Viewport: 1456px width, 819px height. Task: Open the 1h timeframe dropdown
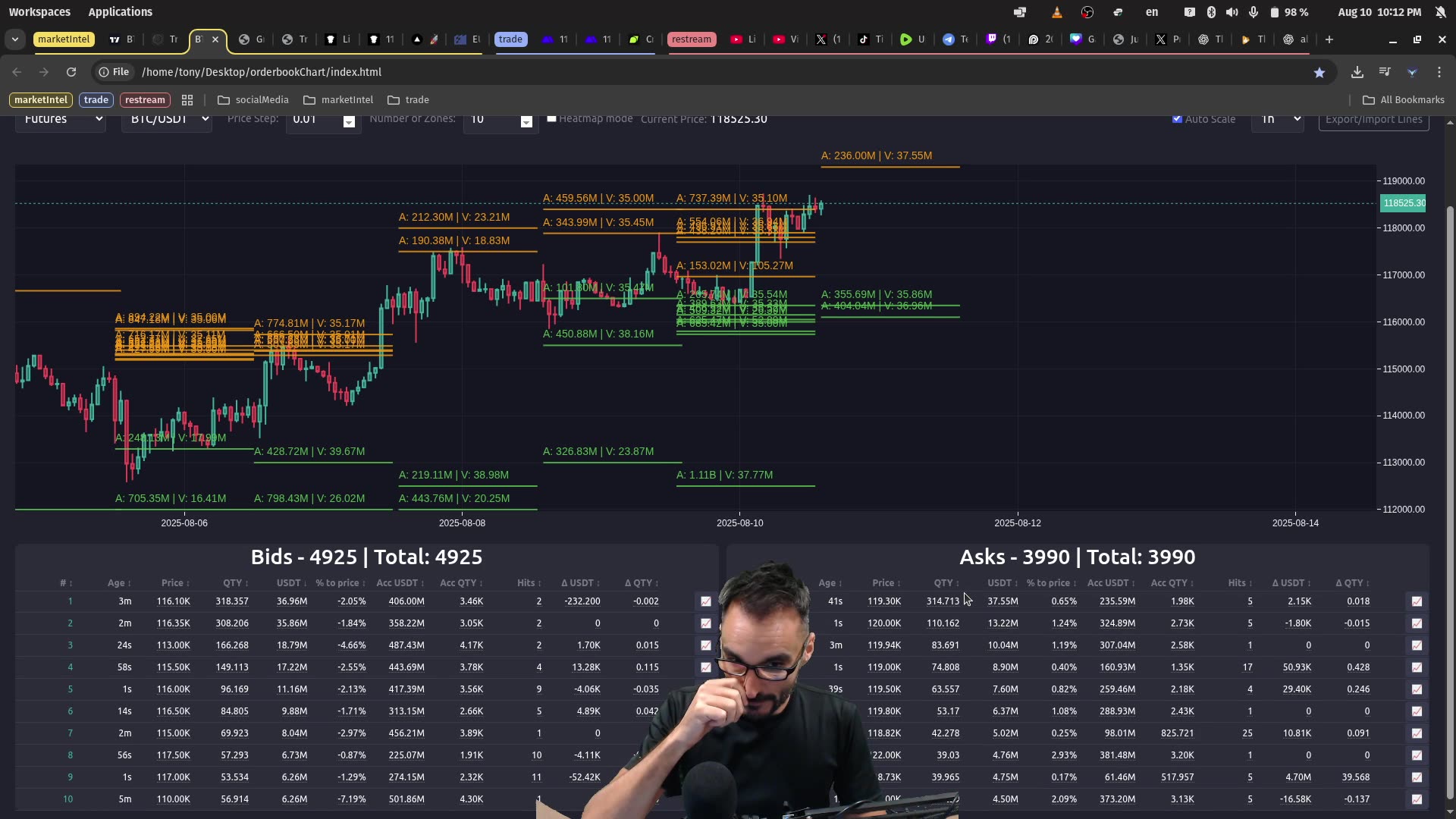[1278, 119]
